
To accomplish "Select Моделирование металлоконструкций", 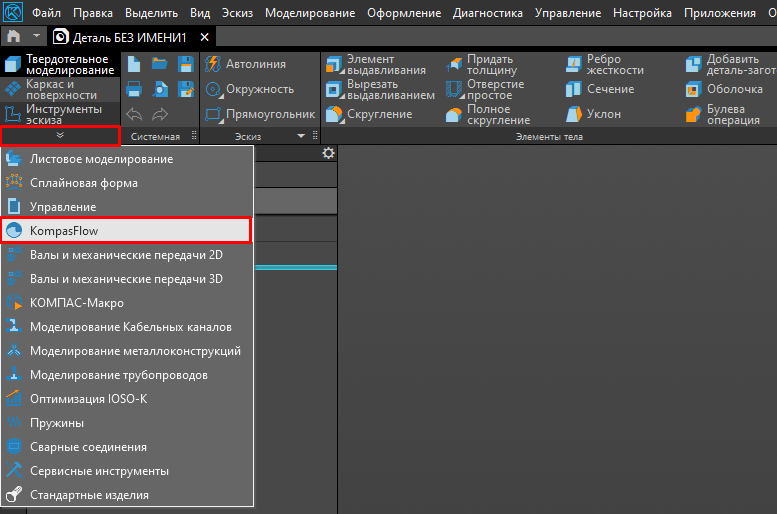I will tap(127, 351).
